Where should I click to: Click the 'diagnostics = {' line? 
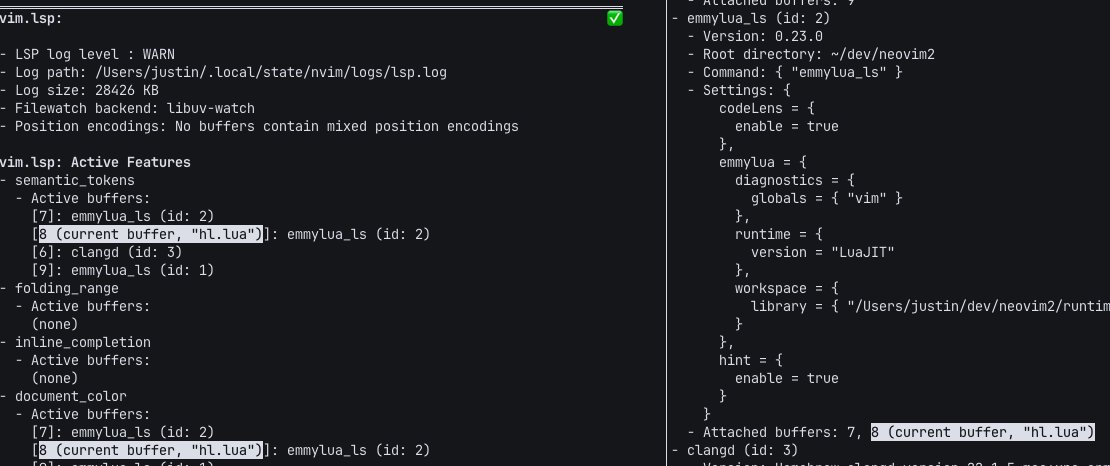click(794, 180)
